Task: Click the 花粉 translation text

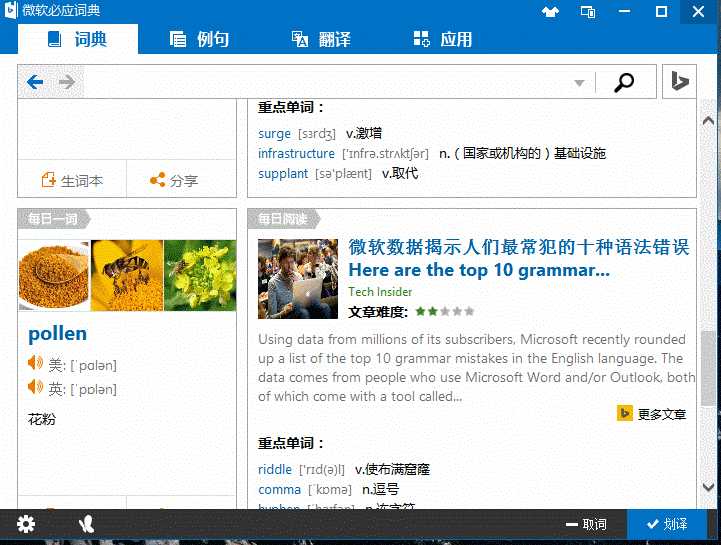Action: tap(42, 419)
